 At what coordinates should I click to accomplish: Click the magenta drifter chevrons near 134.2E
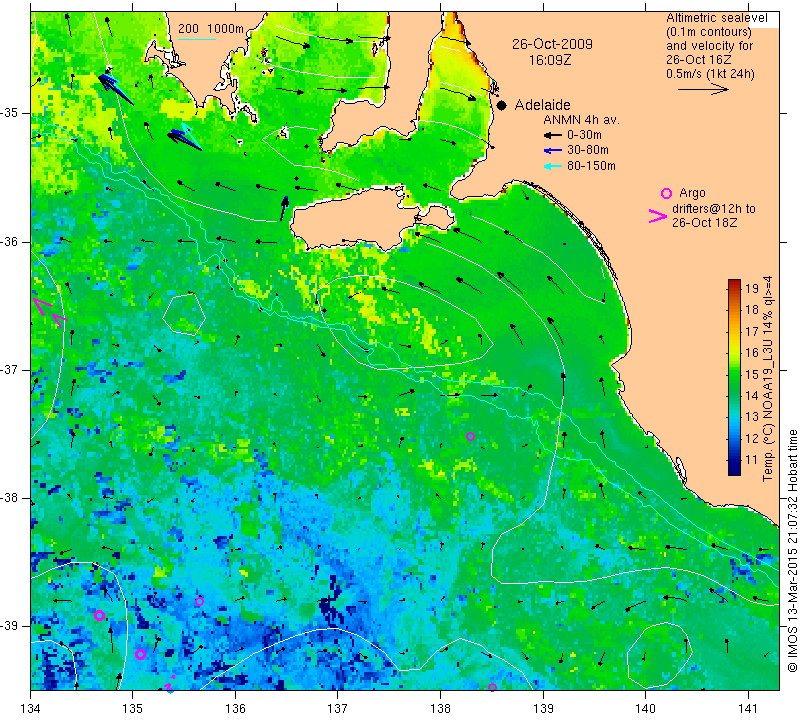pos(49,312)
